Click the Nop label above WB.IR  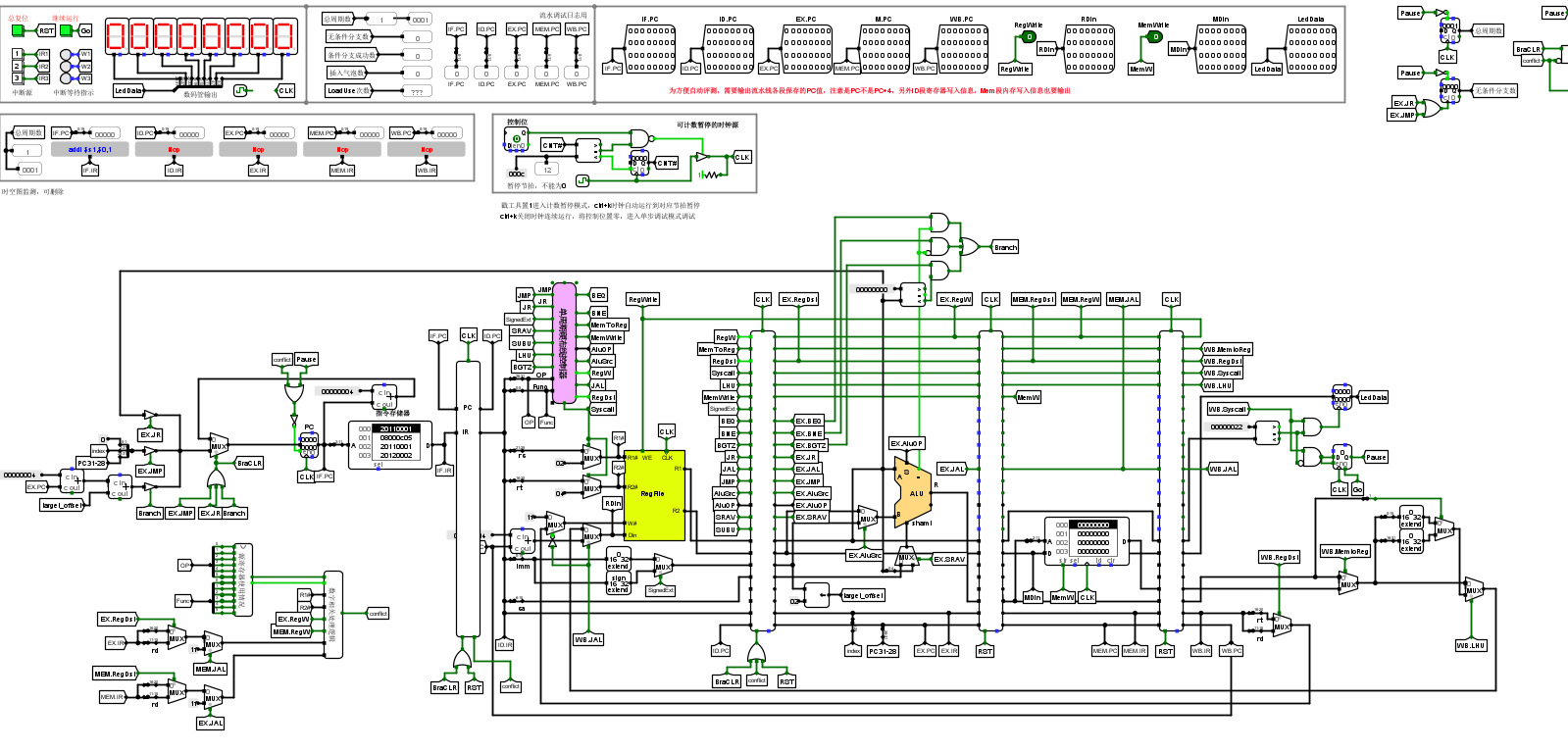[x=427, y=150]
